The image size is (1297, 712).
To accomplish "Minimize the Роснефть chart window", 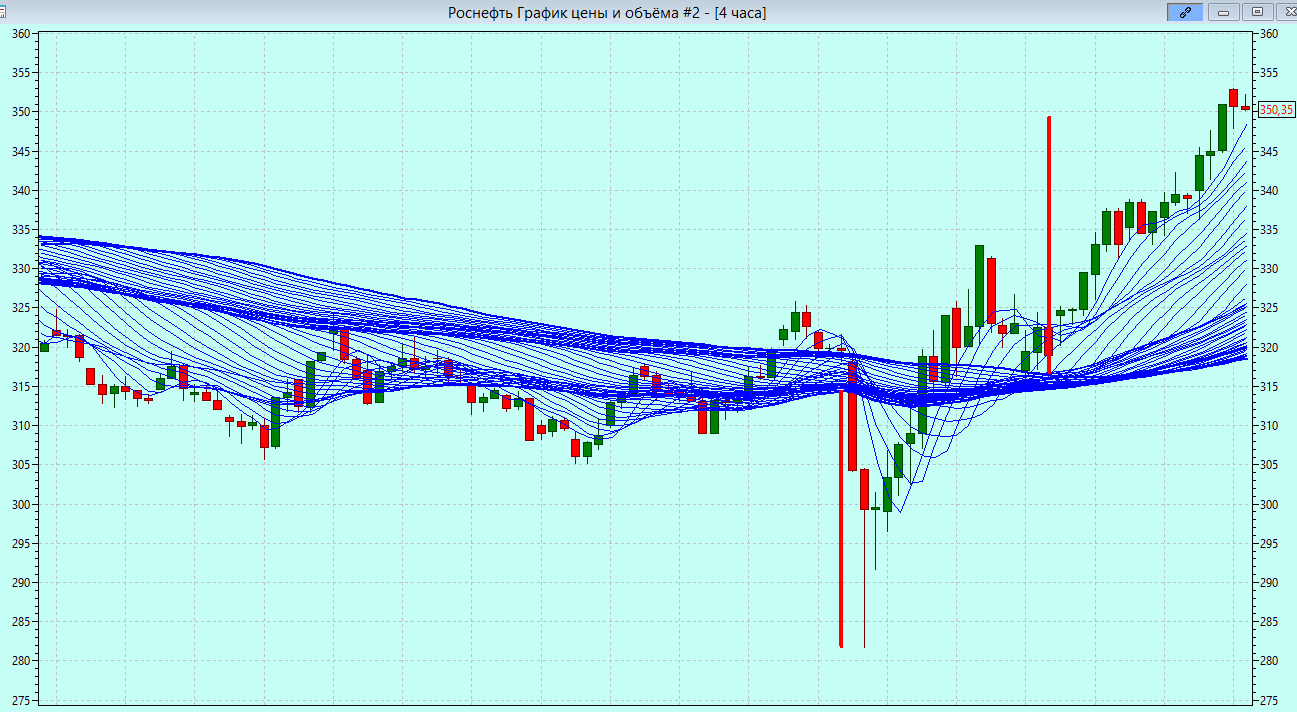I will [1222, 12].
